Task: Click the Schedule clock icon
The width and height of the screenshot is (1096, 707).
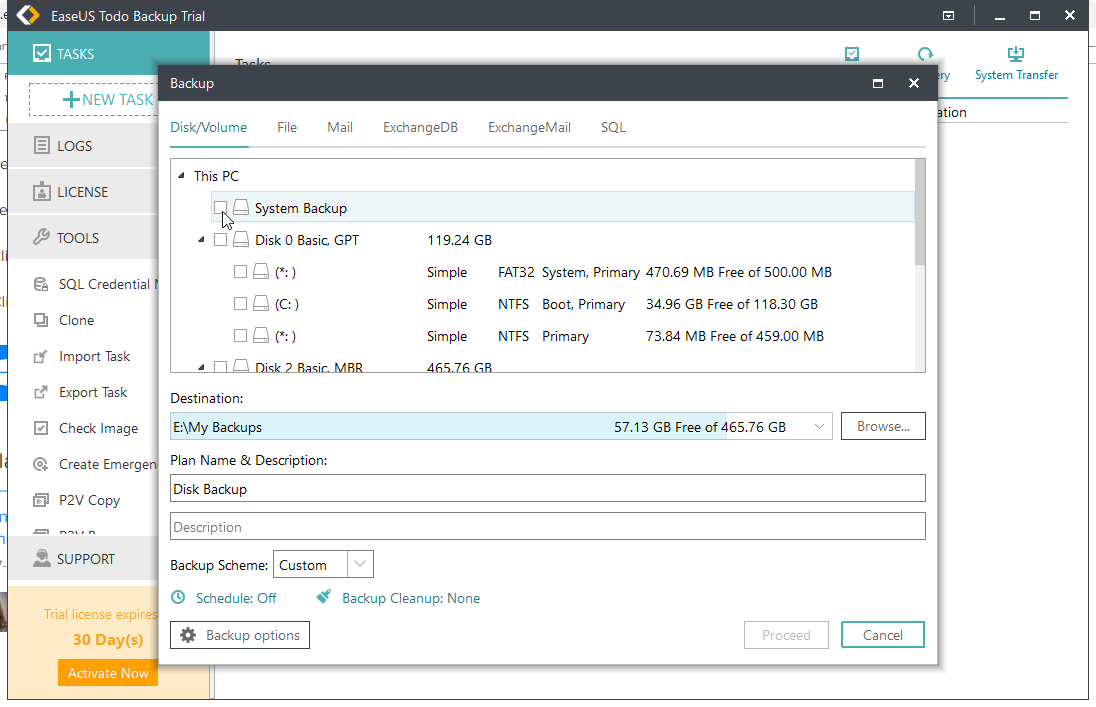Action: pyautogui.click(x=179, y=597)
